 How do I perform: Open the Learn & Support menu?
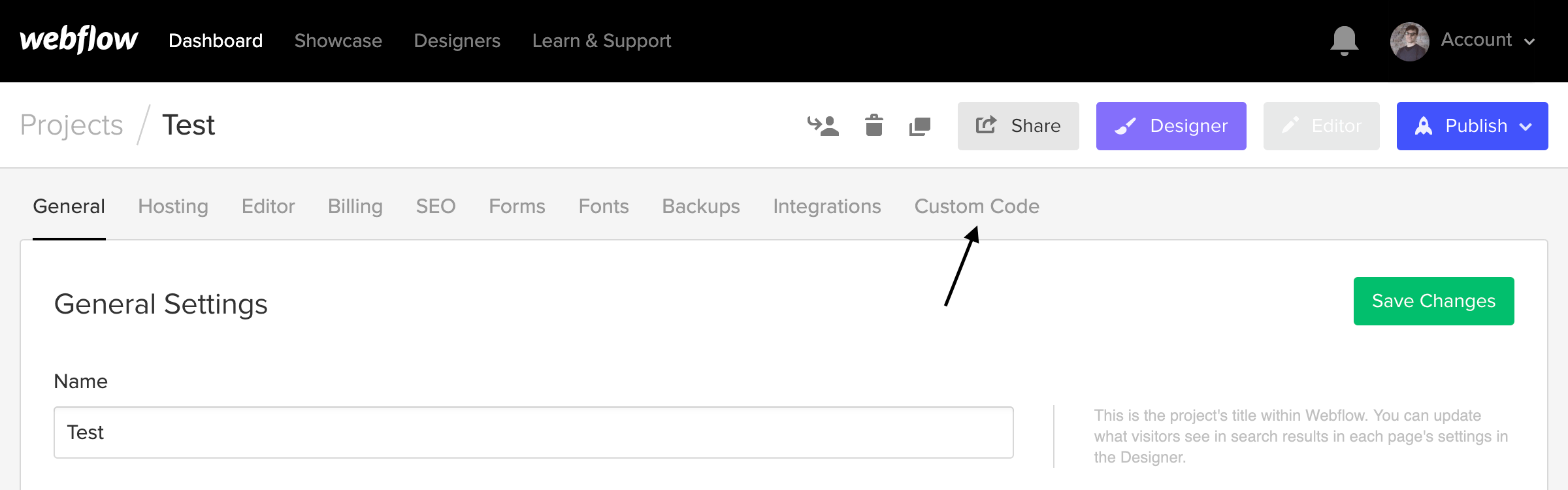pos(602,41)
